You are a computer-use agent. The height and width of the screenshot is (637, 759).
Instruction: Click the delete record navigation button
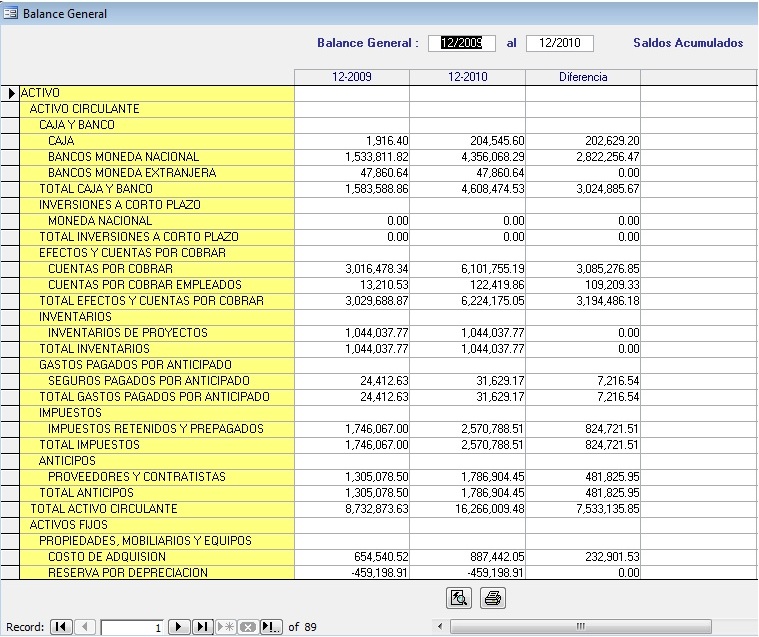(248, 627)
